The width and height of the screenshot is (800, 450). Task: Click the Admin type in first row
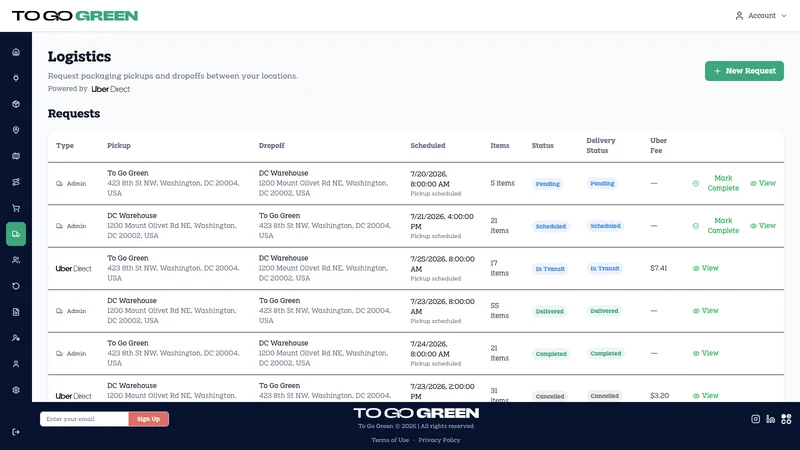71,184
